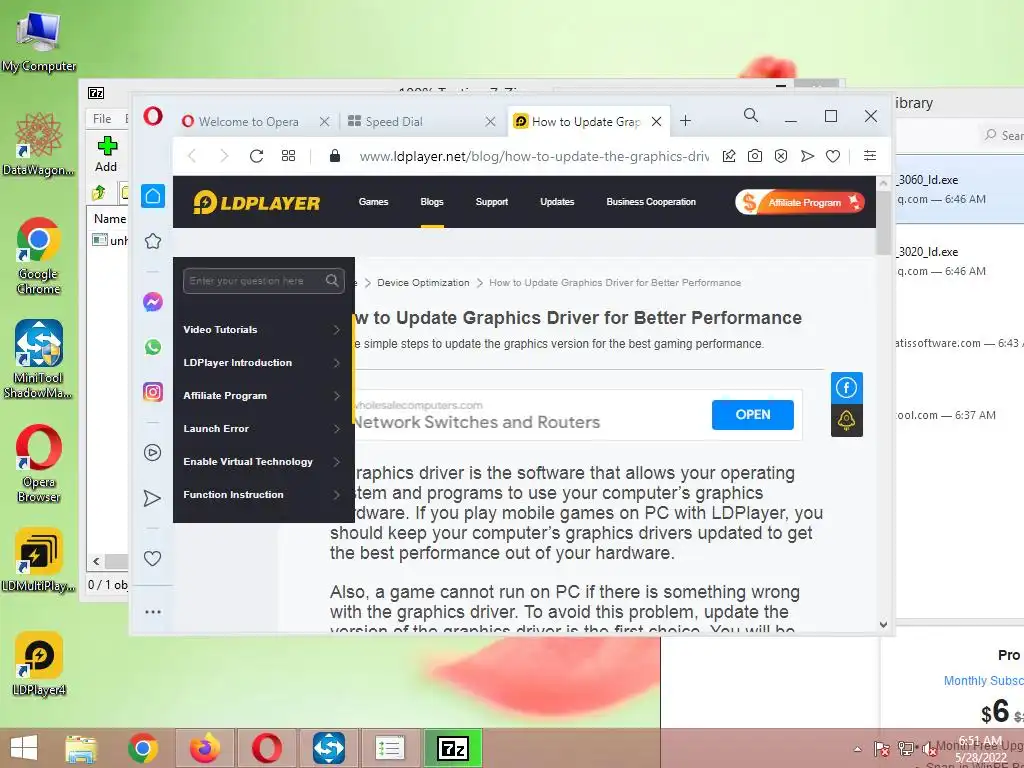Go forward to the next page
Viewport: 1024px width, 768px height.
[x=224, y=156]
